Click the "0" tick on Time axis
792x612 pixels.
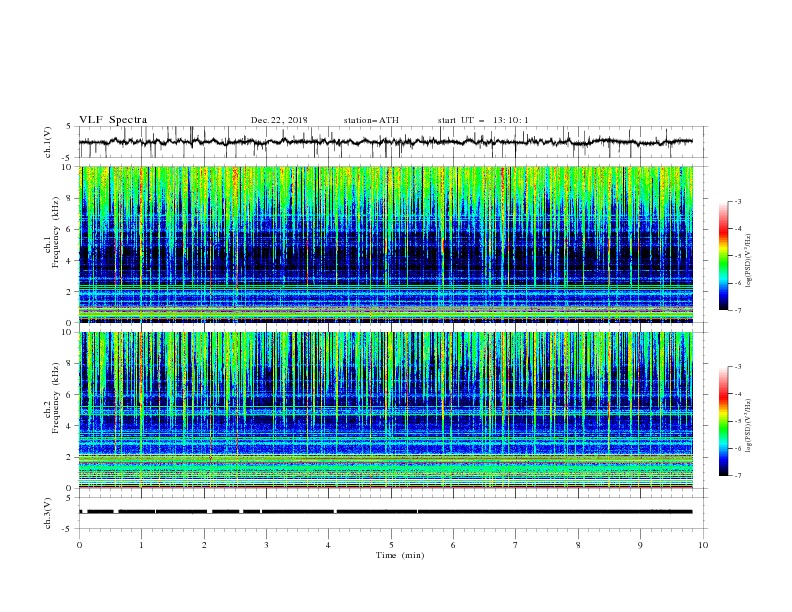click(79, 545)
